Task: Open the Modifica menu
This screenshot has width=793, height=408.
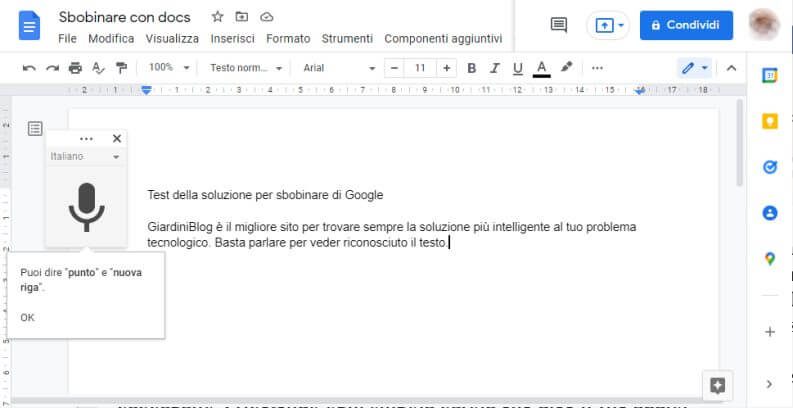Action: 111,39
